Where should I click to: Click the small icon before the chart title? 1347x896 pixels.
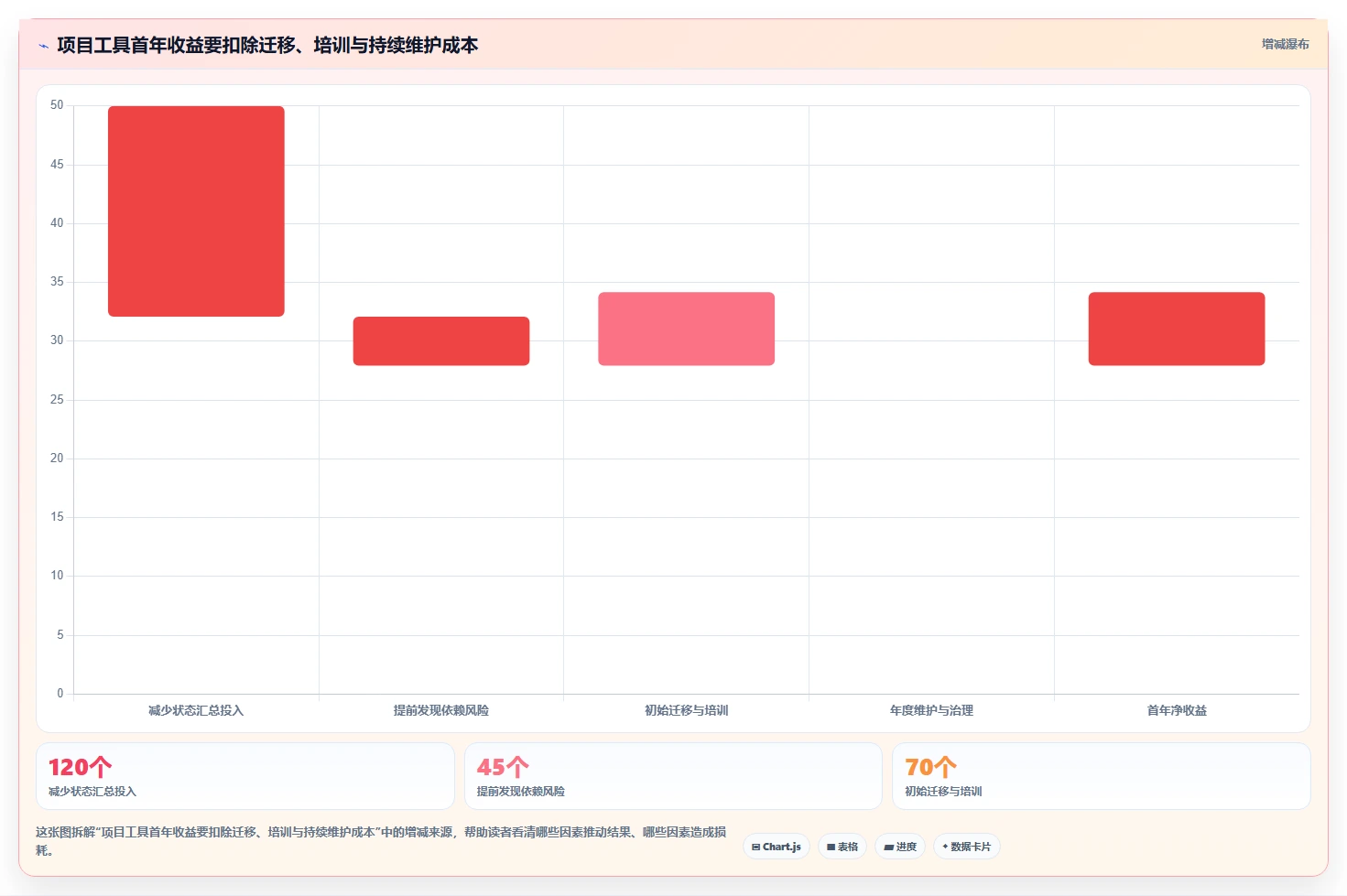[x=43, y=46]
